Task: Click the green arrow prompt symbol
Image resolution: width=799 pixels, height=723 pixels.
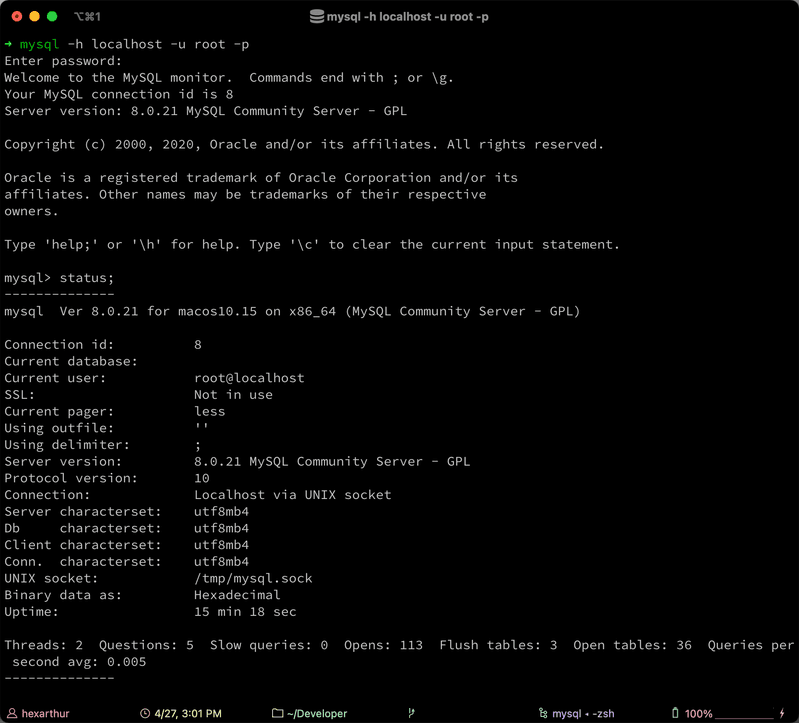Action: [x=8, y=44]
